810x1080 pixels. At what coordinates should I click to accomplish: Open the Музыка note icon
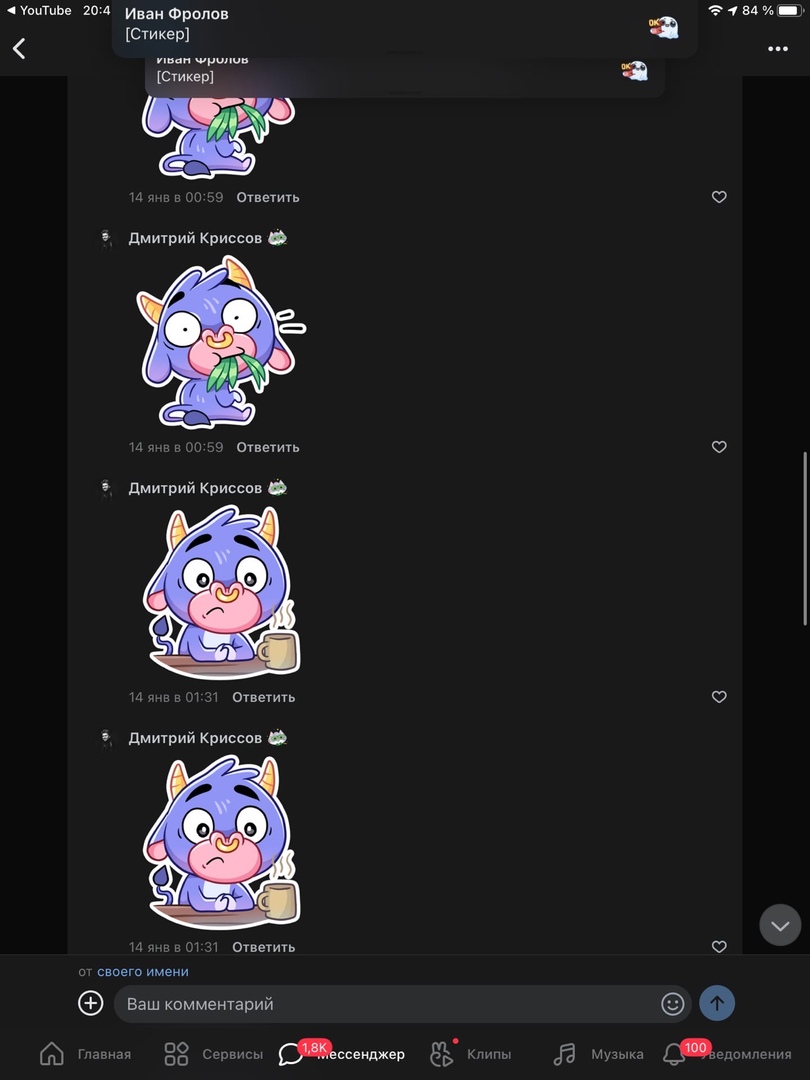coord(564,1054)
